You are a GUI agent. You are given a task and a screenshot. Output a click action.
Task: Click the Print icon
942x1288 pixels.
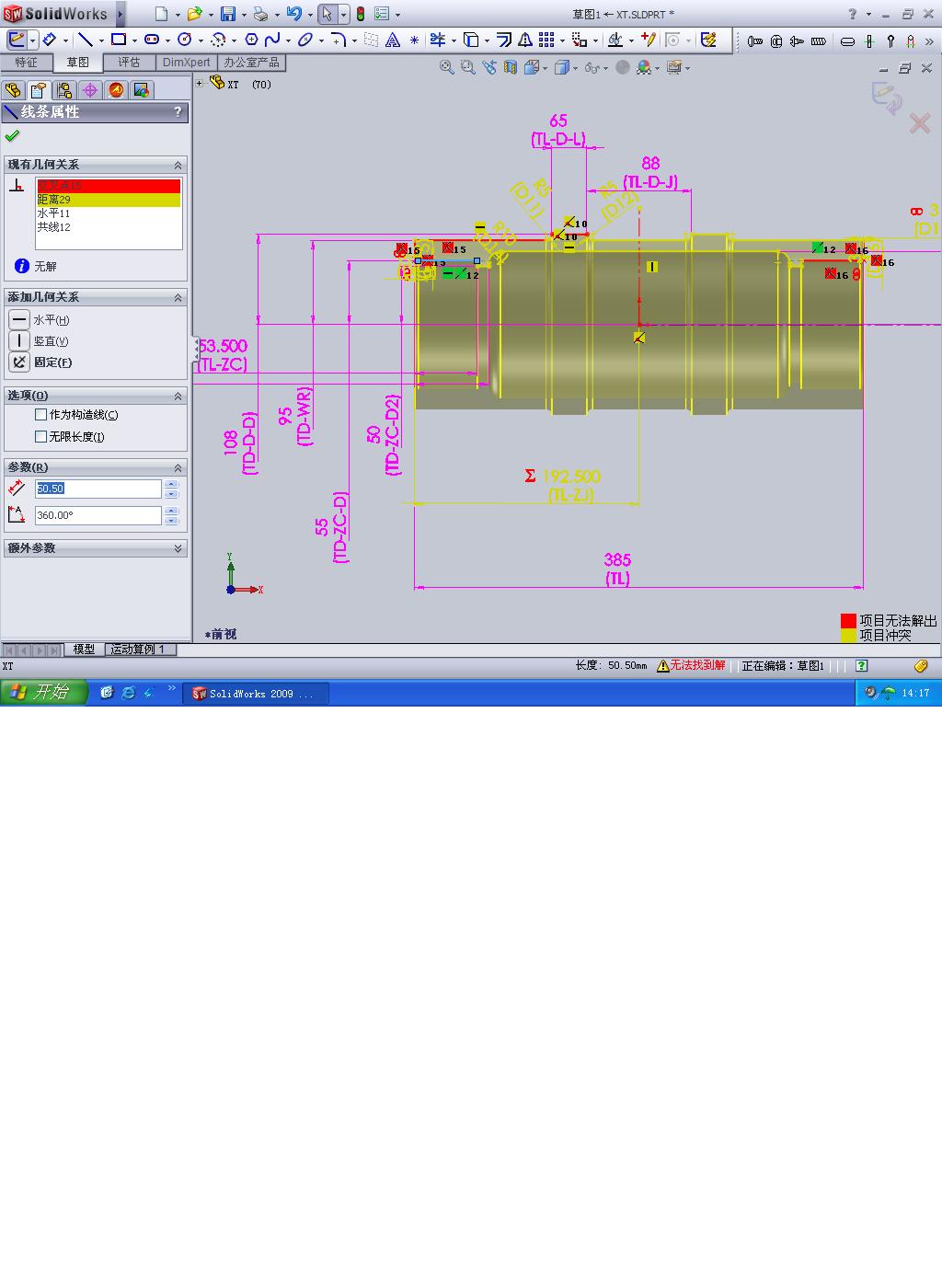260,14
